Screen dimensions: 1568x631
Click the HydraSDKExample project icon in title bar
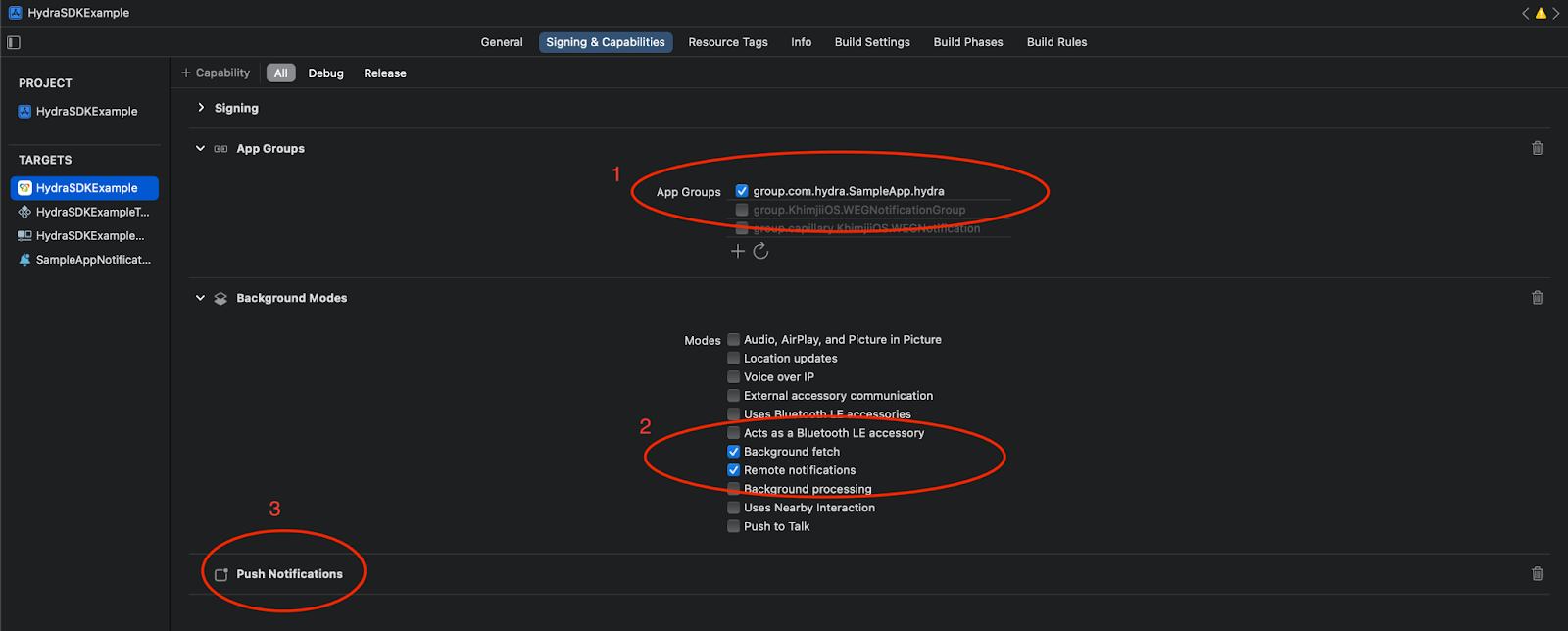click(x=15, y=13)
